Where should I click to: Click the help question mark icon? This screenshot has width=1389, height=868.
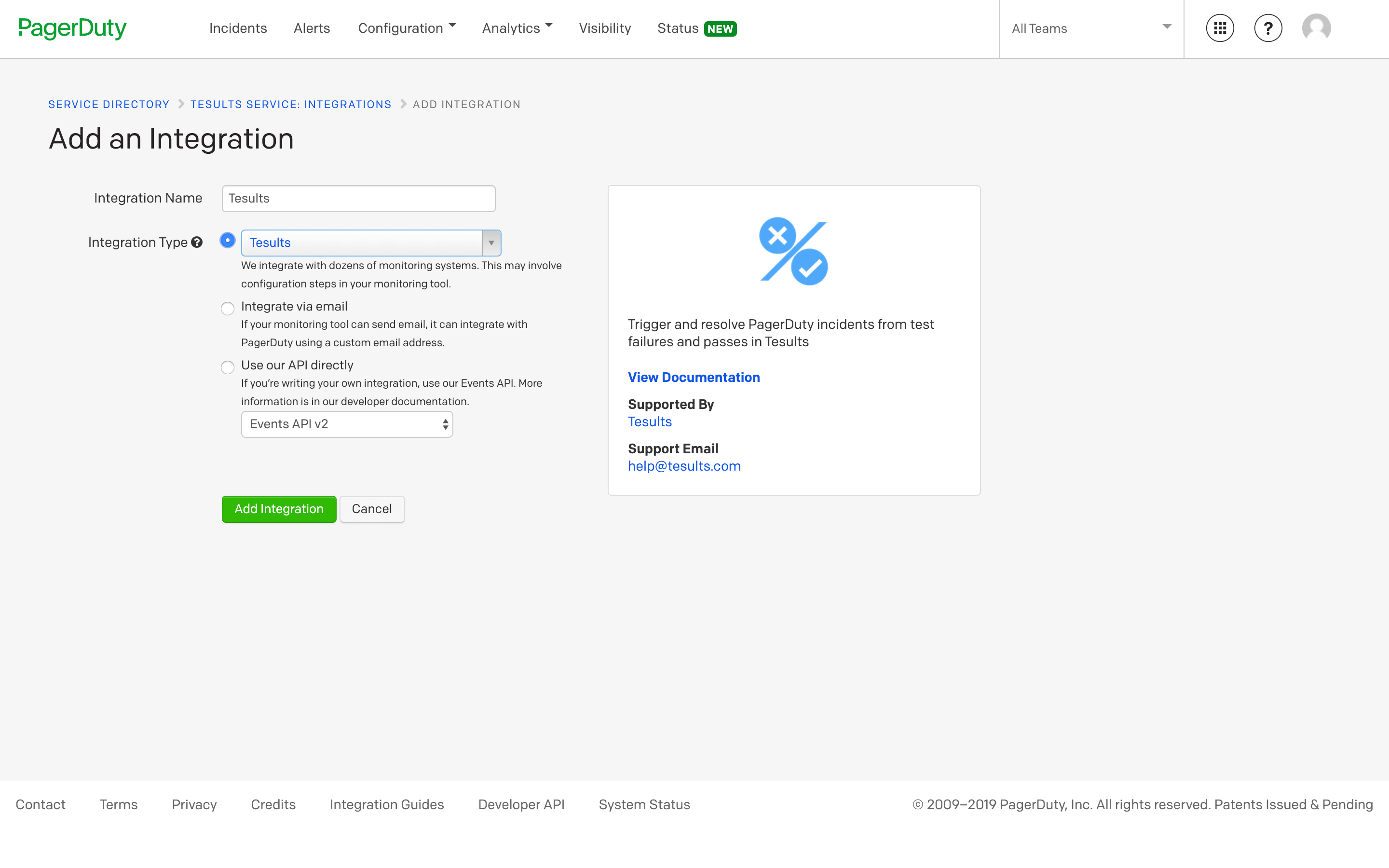point(1268,28)
